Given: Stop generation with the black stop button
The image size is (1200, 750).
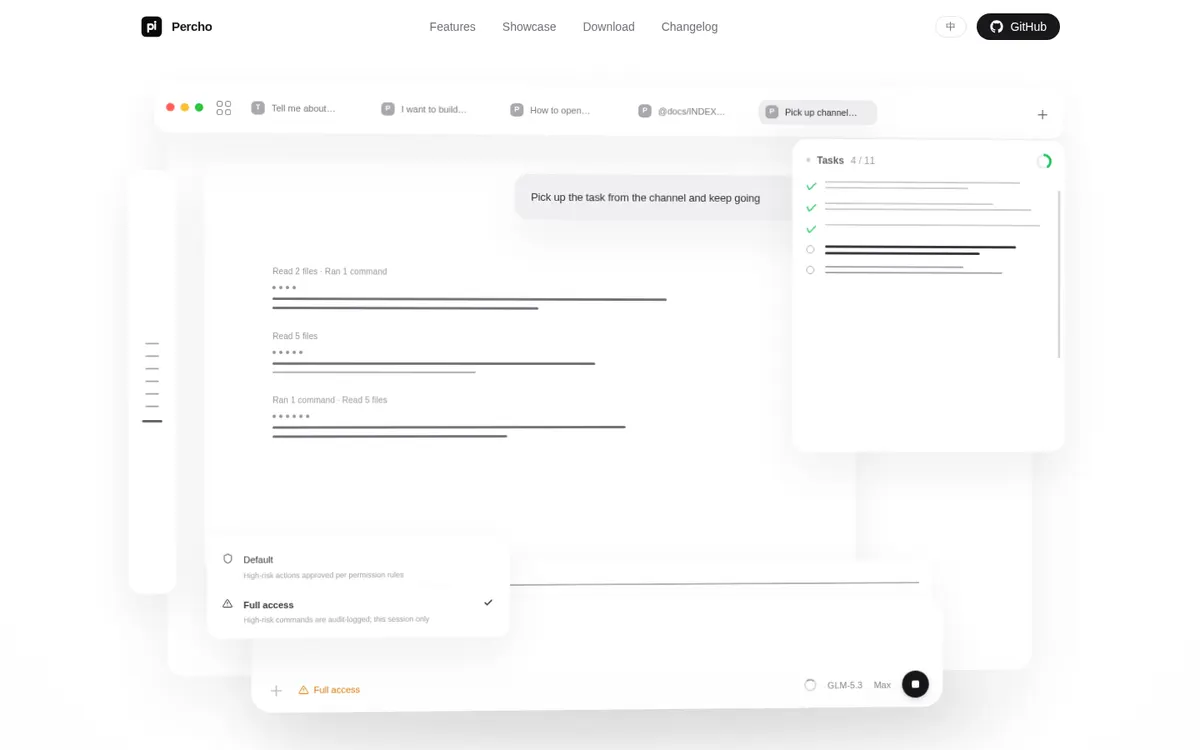Looking at the screenshot, I should 915,684.
